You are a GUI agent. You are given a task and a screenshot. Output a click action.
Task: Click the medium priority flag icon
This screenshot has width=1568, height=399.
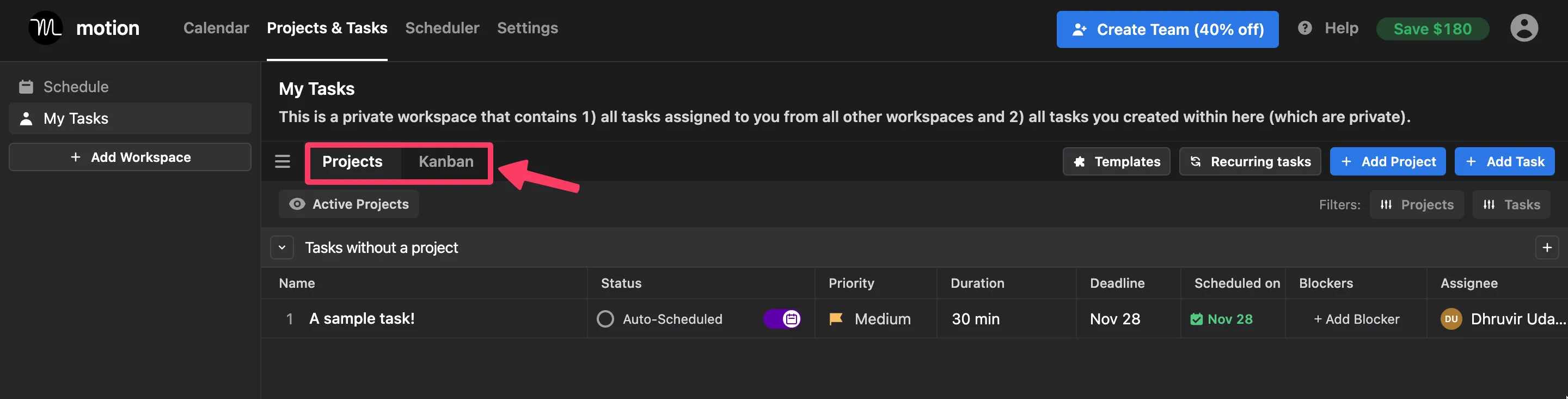coord(836,318)
